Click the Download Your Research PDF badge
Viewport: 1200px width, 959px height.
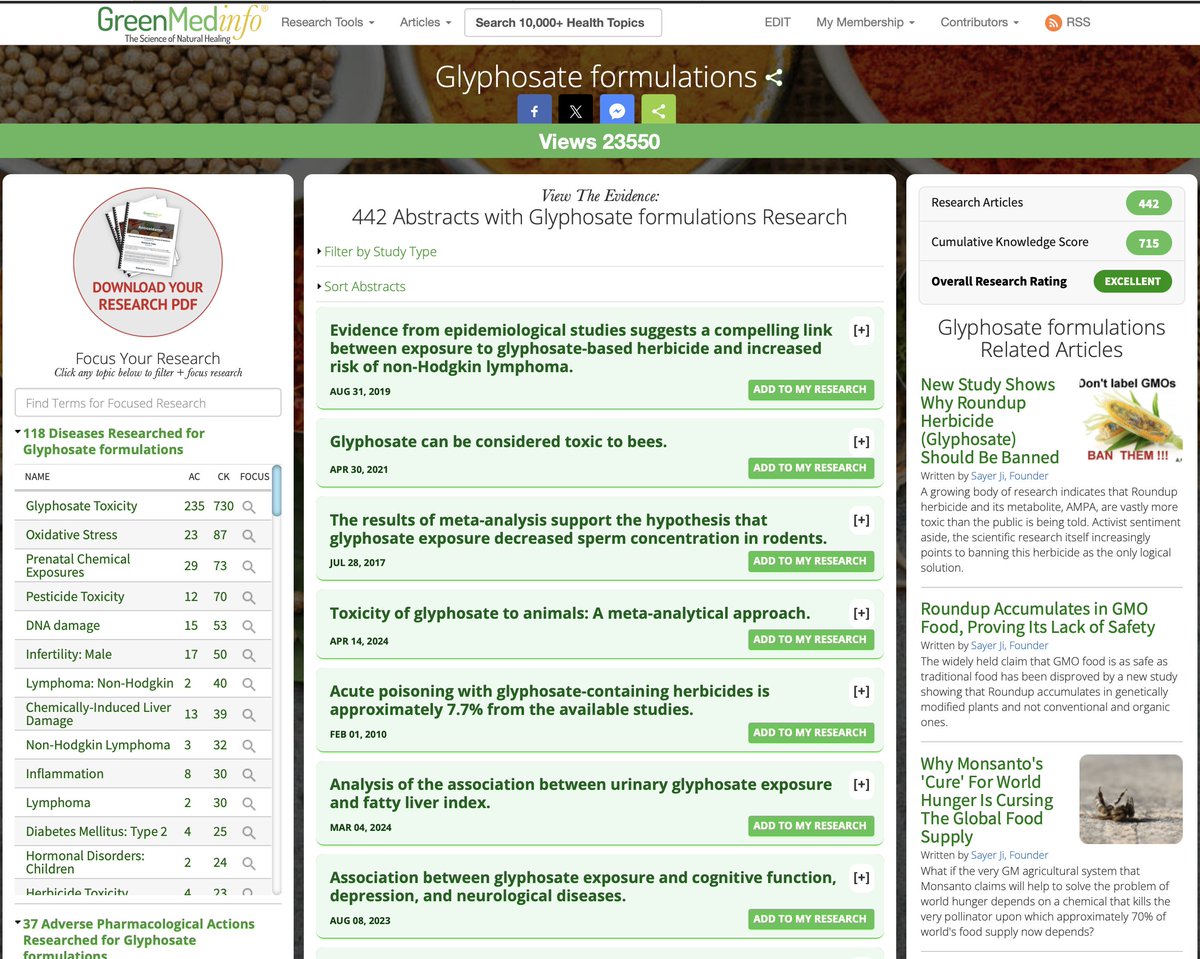click(148, 261)
